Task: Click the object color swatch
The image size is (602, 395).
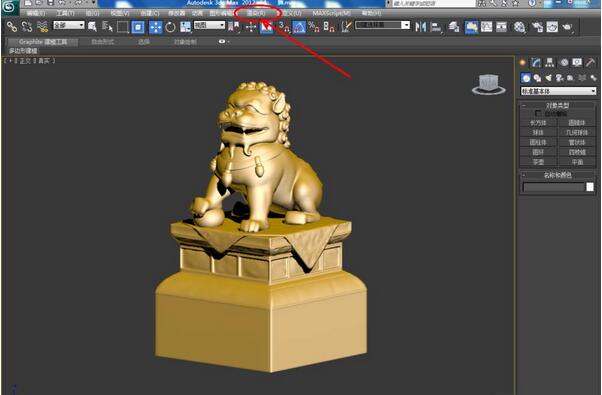Action: point(590,187)
